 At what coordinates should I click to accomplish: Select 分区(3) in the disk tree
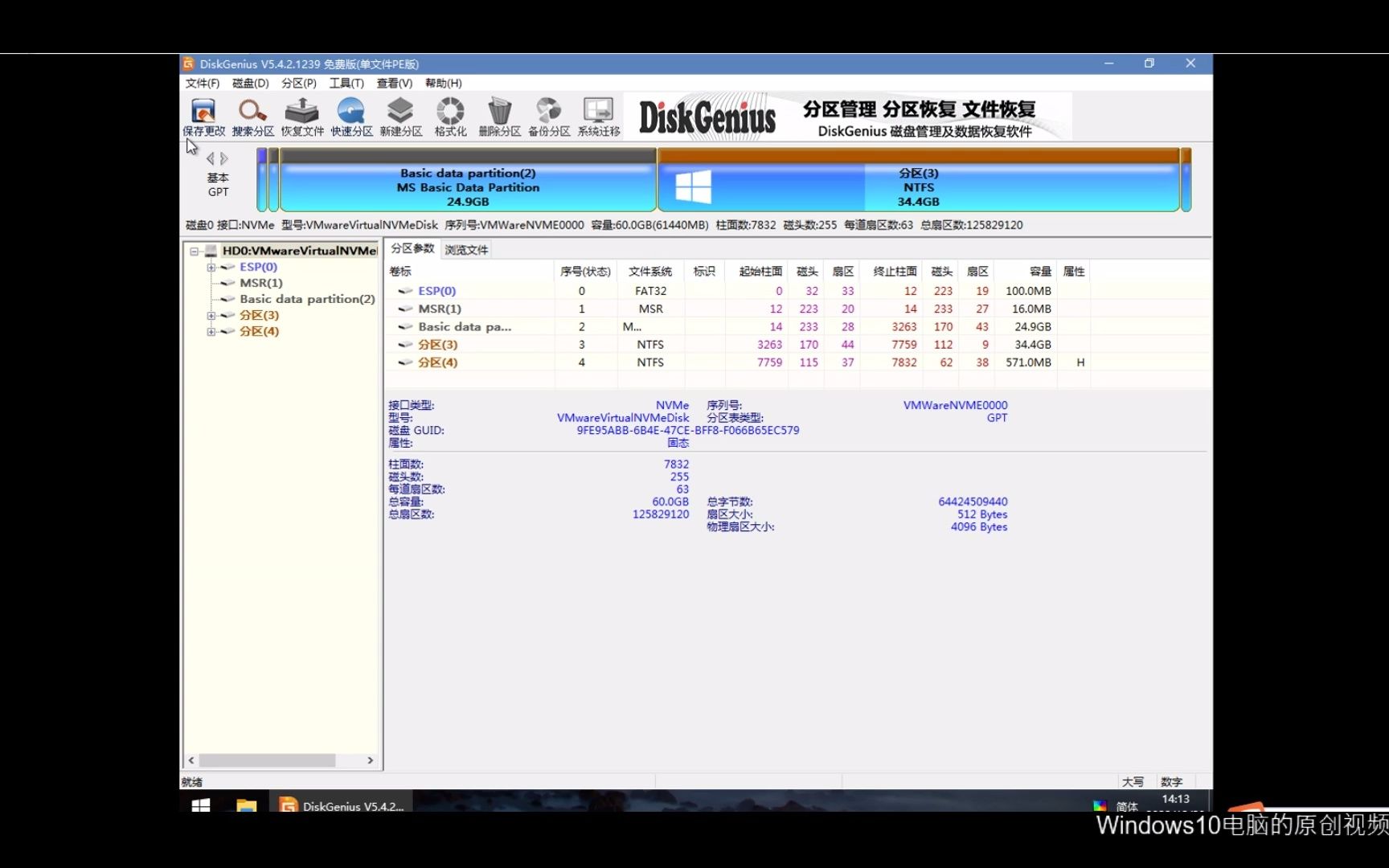click(x=259, y=315)
